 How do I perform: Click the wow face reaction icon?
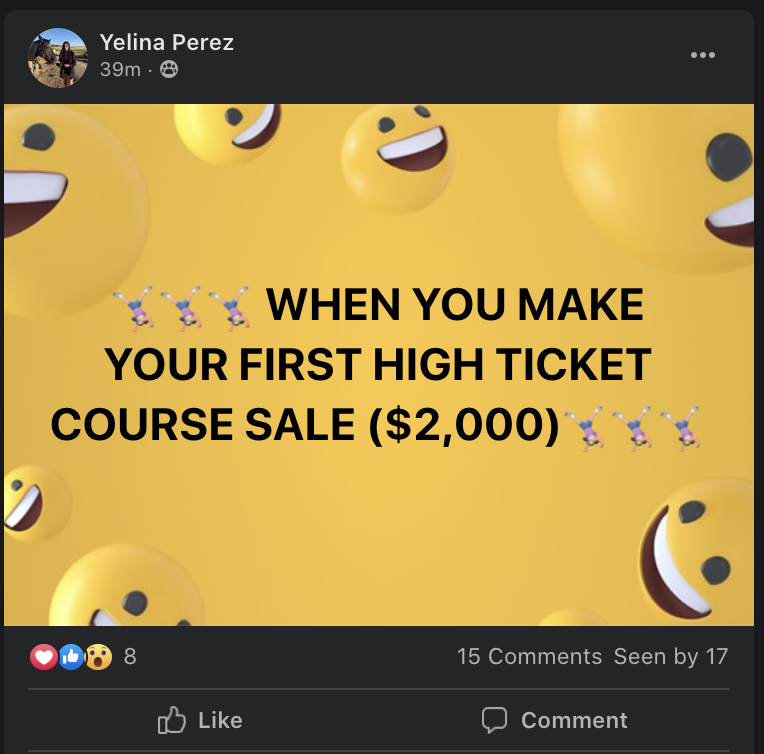pos(98,657)
